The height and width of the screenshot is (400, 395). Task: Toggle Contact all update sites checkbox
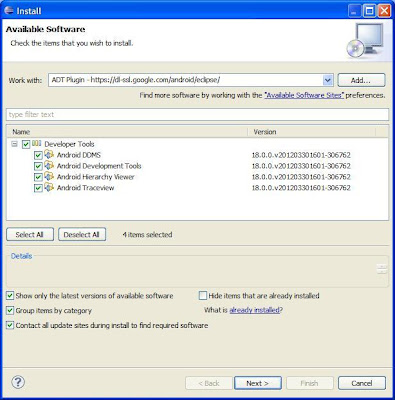coord(10,325)
